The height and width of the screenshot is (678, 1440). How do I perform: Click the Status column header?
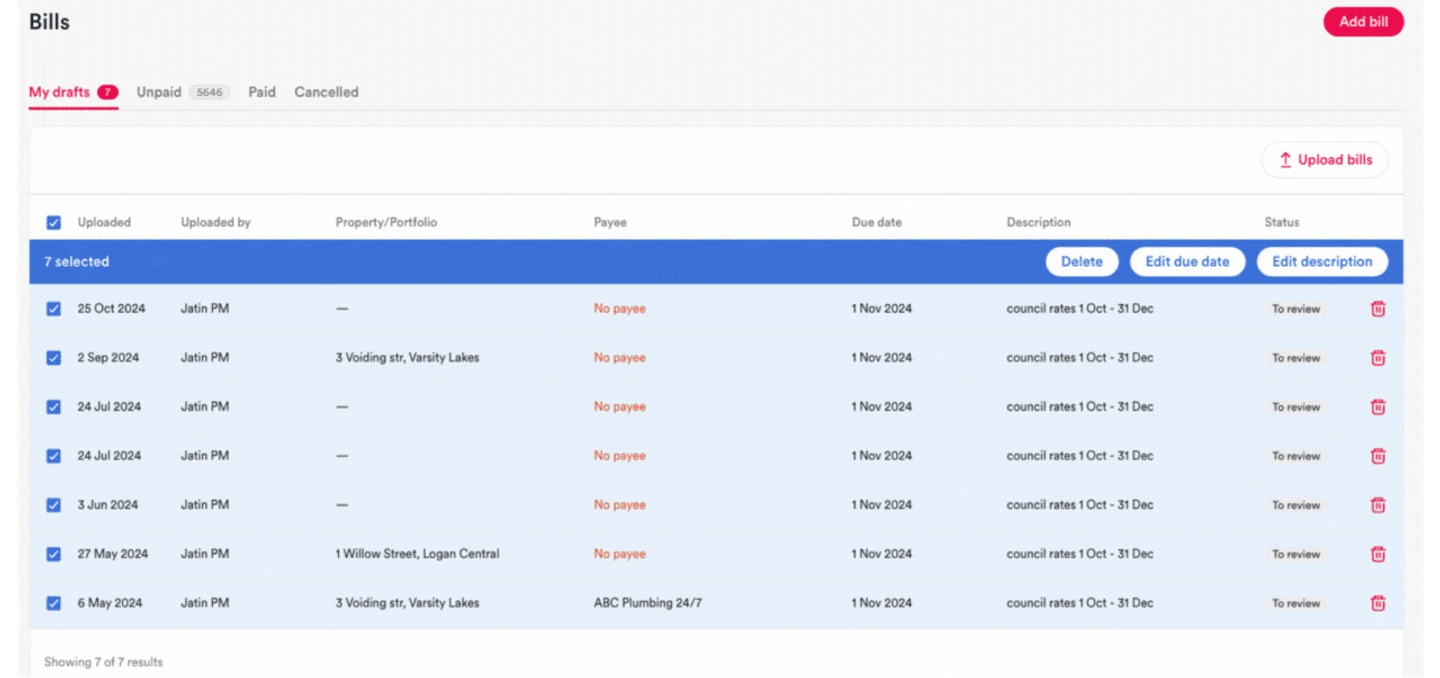[1282, 223]
